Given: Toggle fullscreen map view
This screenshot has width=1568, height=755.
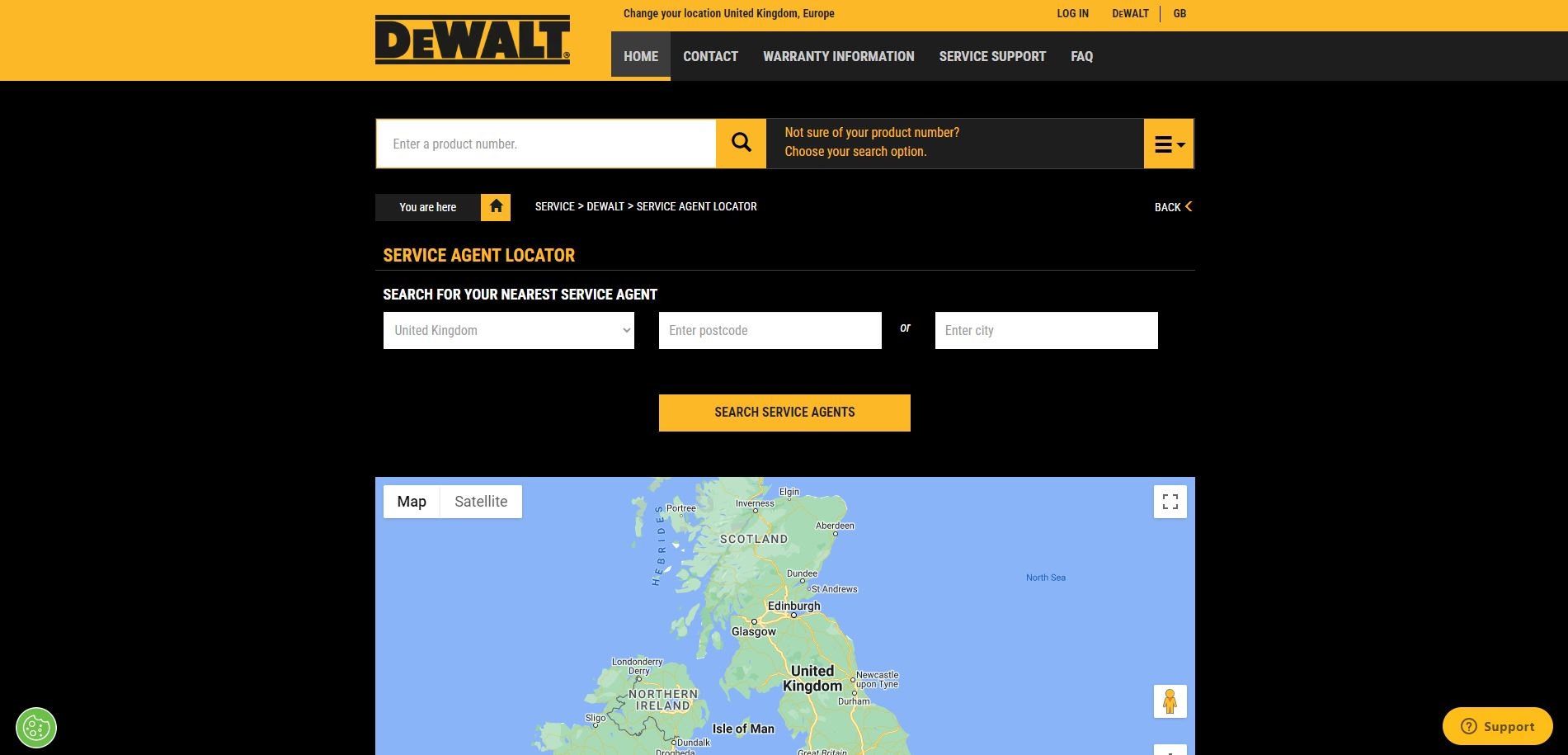Looking at the screenshot, I should click(x=1170, y=502).
